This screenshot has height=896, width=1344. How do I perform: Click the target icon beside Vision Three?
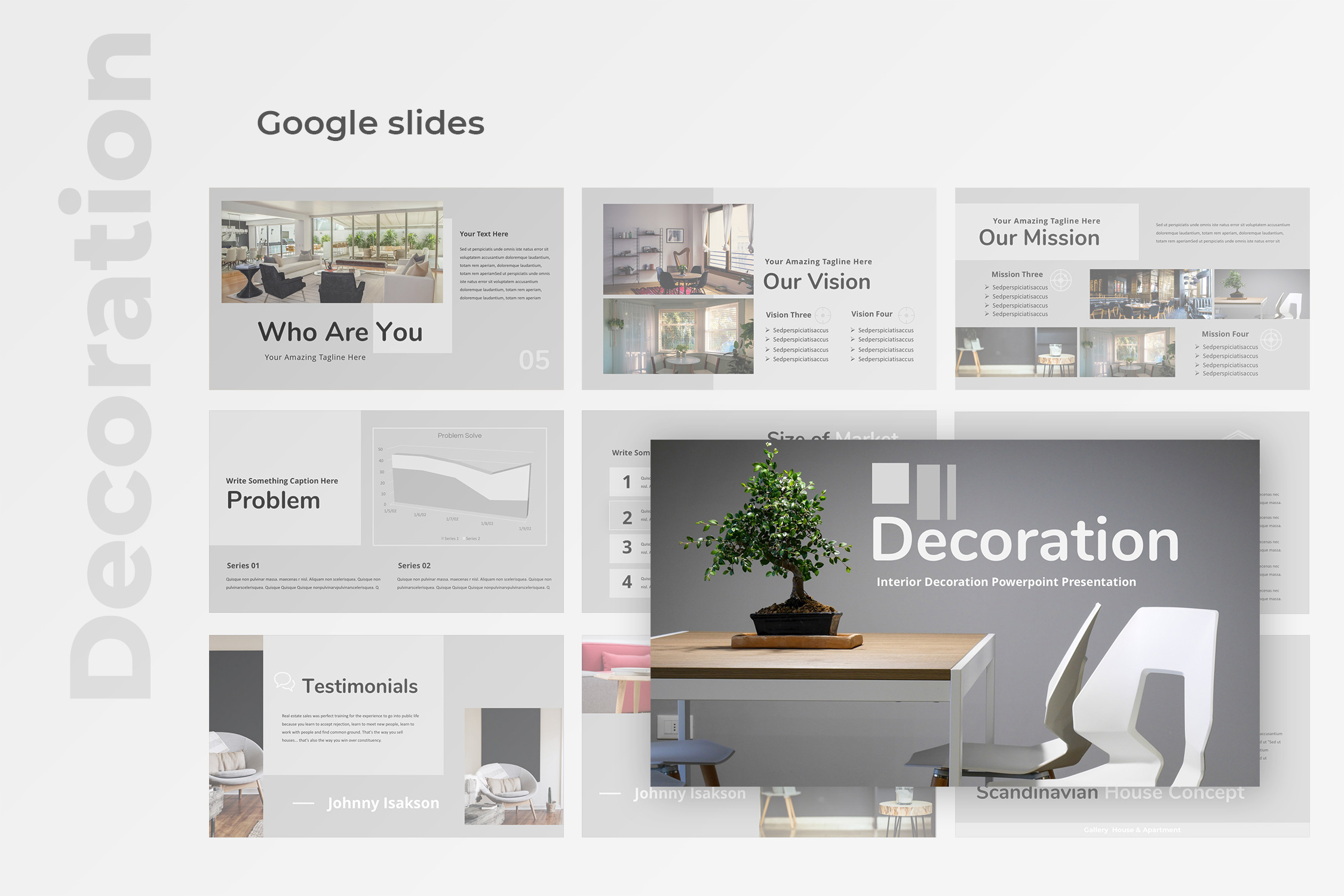coord(823,315)
